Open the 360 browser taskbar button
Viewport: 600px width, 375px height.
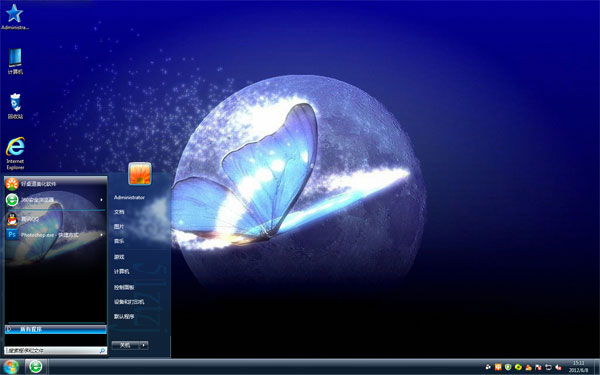36,367
